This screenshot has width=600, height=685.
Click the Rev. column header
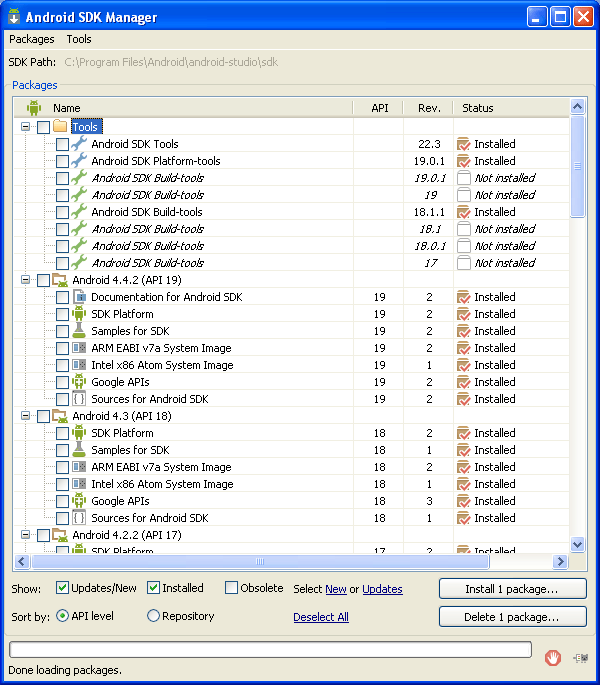[x=429, y=108]
